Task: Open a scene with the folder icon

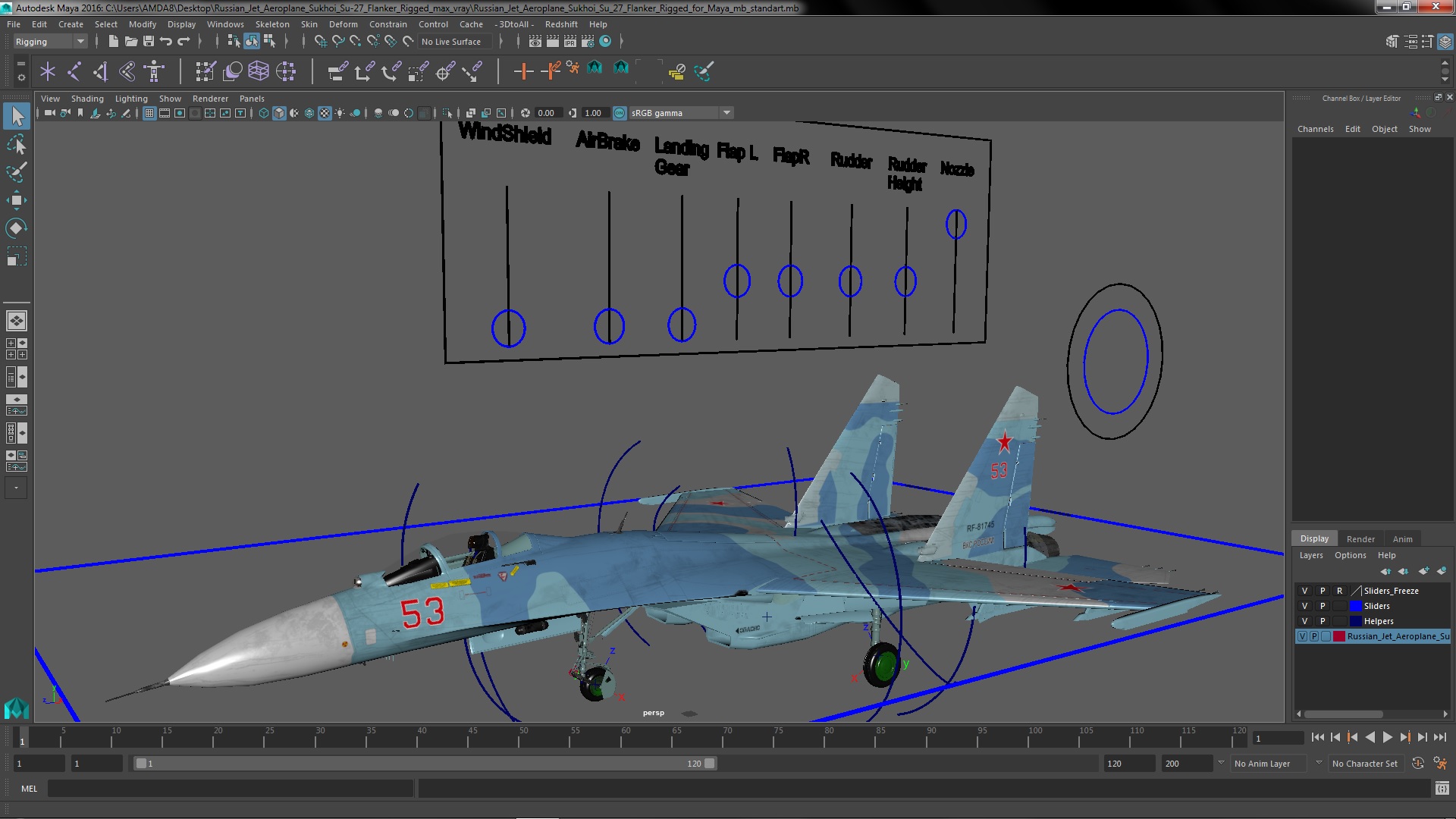Action: [130, 41]
